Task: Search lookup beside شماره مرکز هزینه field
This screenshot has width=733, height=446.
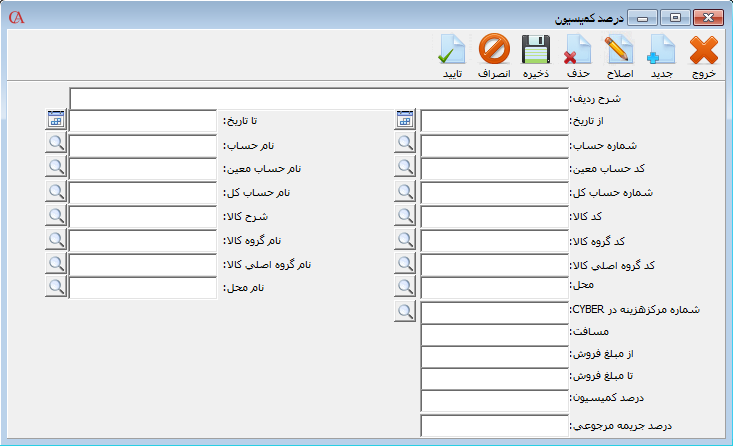Action: coord(405,311)
